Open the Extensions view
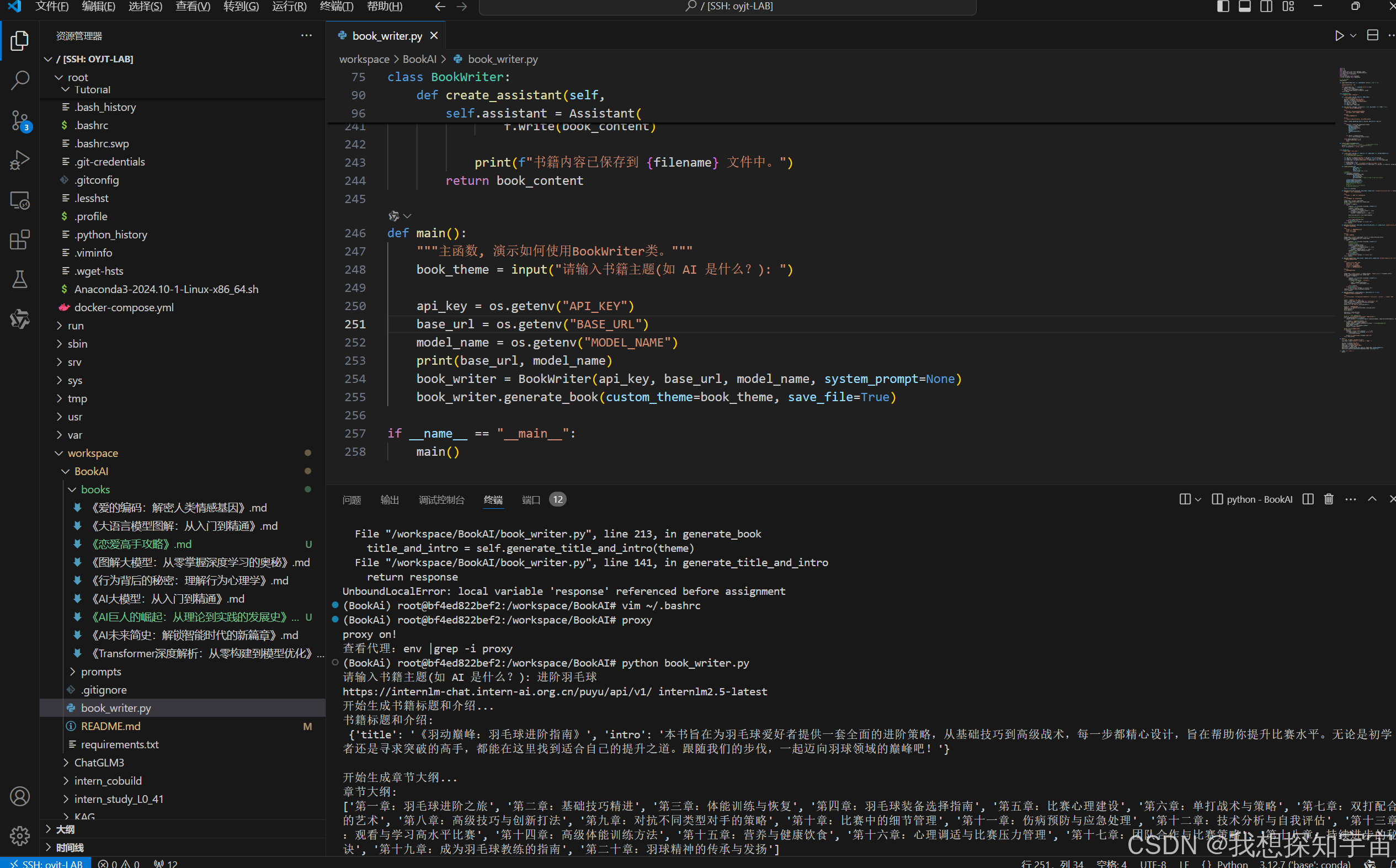This screenshot has width=1396, height=868. (19, 239)
